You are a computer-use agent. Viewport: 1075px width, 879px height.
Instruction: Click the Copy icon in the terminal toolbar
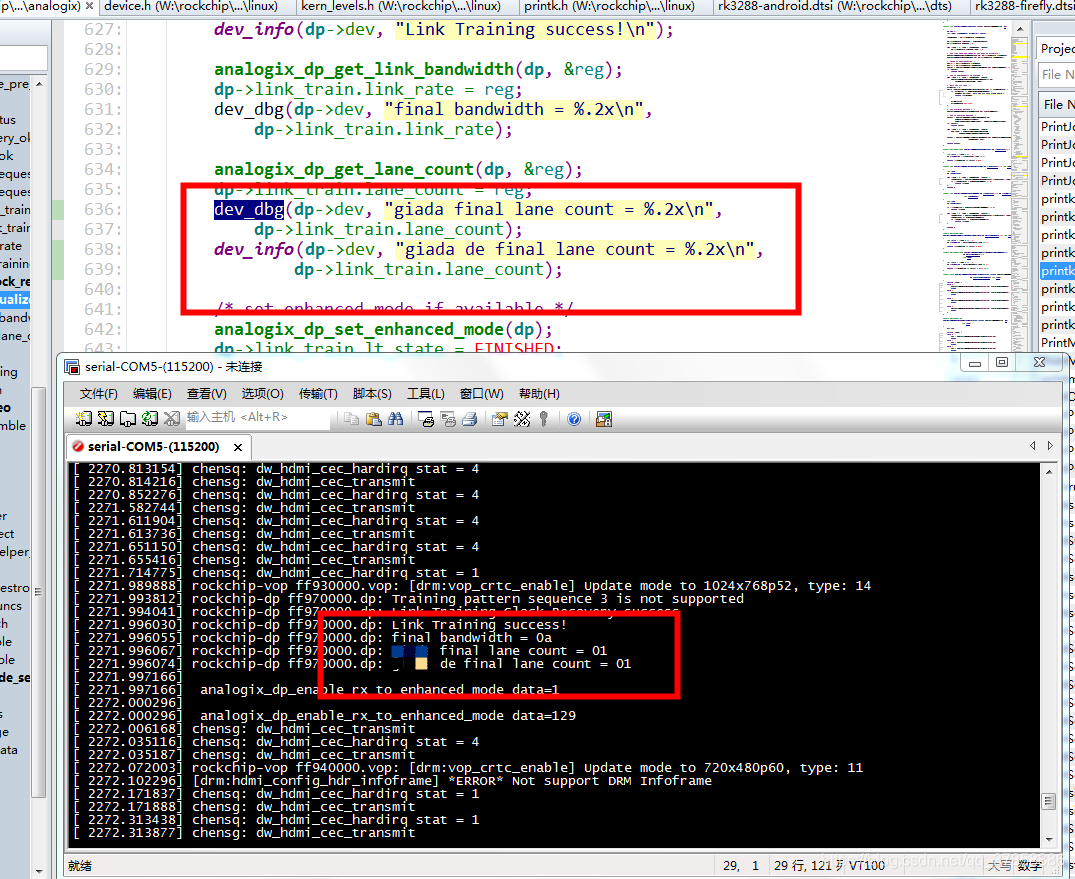coord(351,418)
